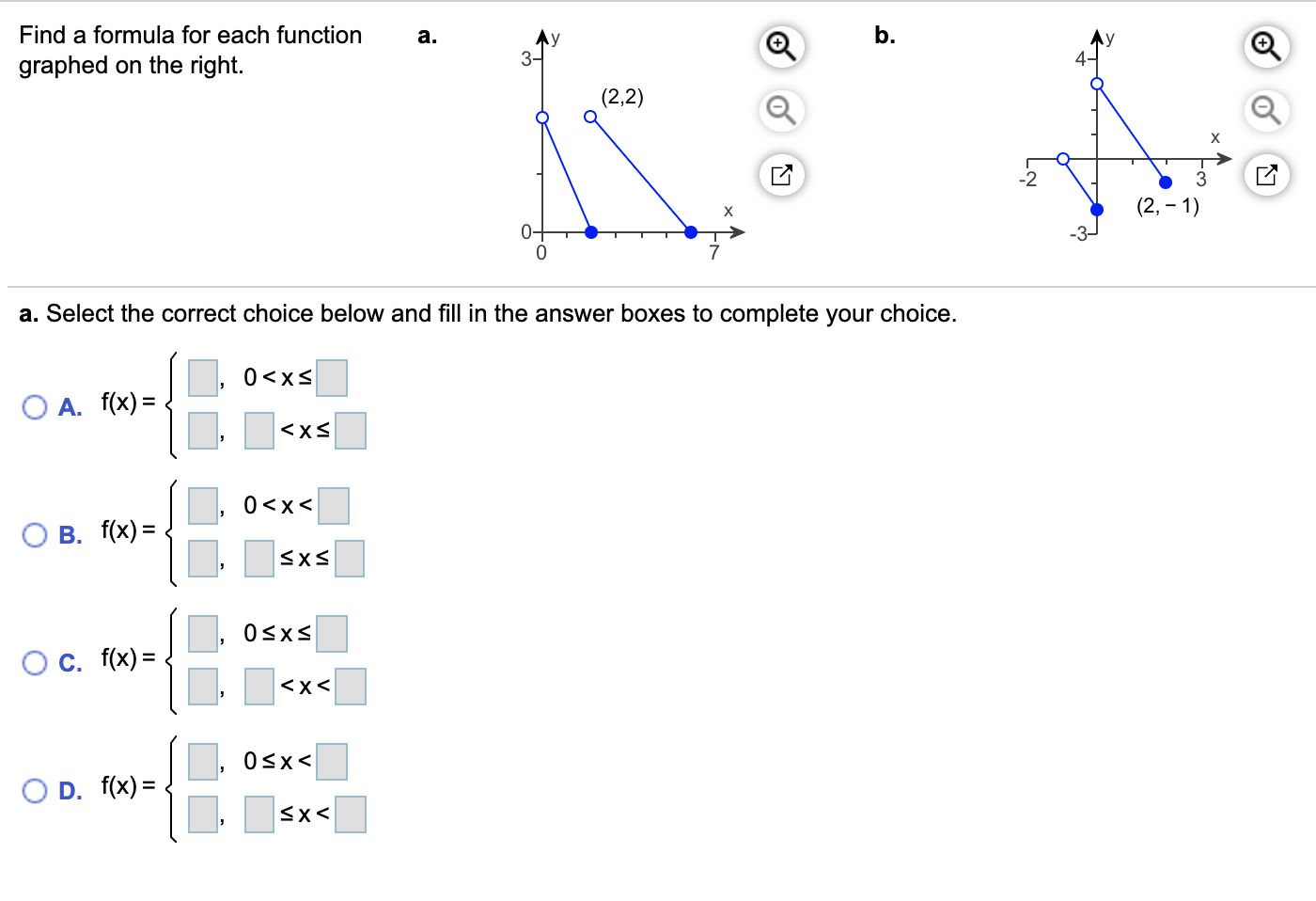Click the zoom-in magnifier for graph b
This screenshot has height=901, width=1316.
1266,47
